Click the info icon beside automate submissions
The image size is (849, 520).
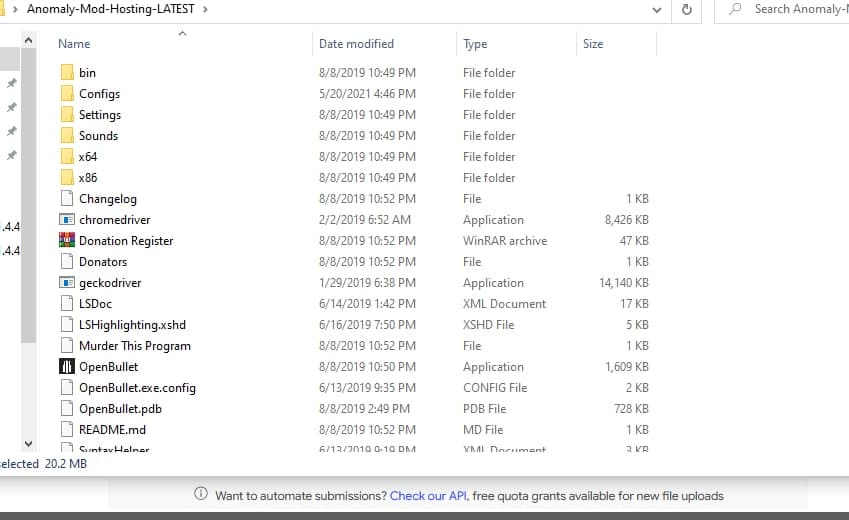point(201,493)
